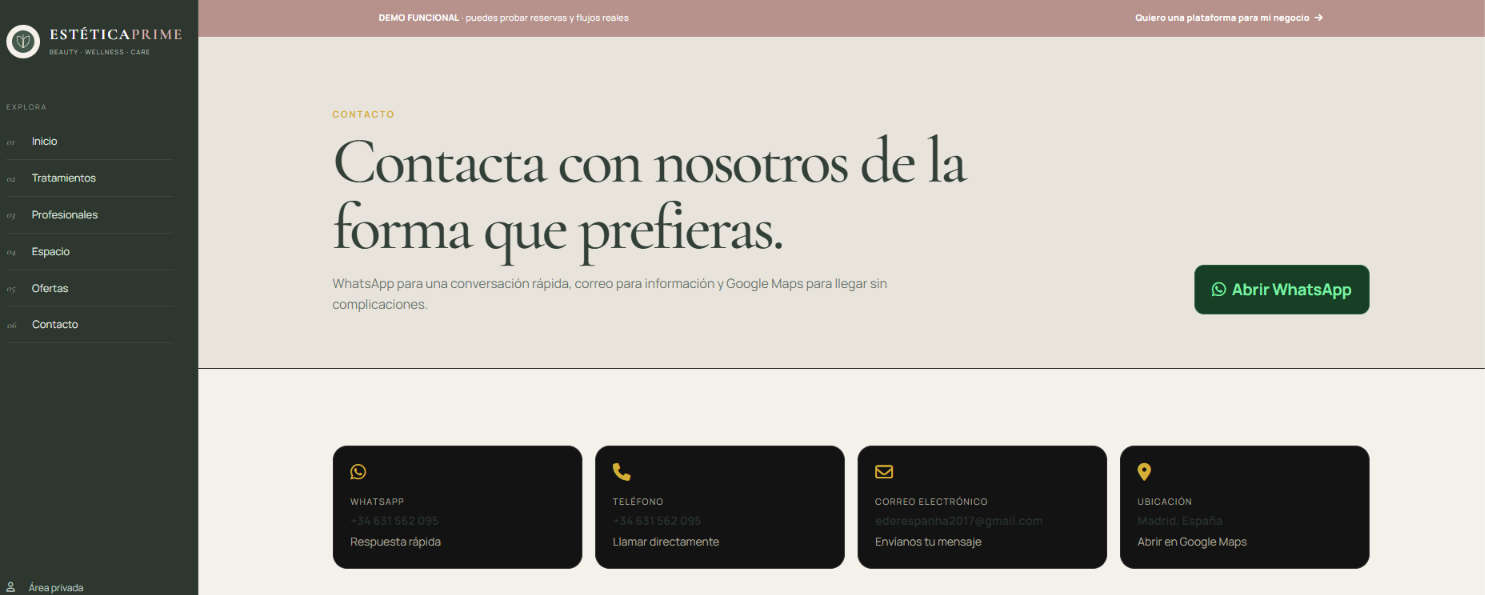Screen dimensions: 1485x595
Task: Click the envelope icon on the email card
Action: tap(884, 472)
